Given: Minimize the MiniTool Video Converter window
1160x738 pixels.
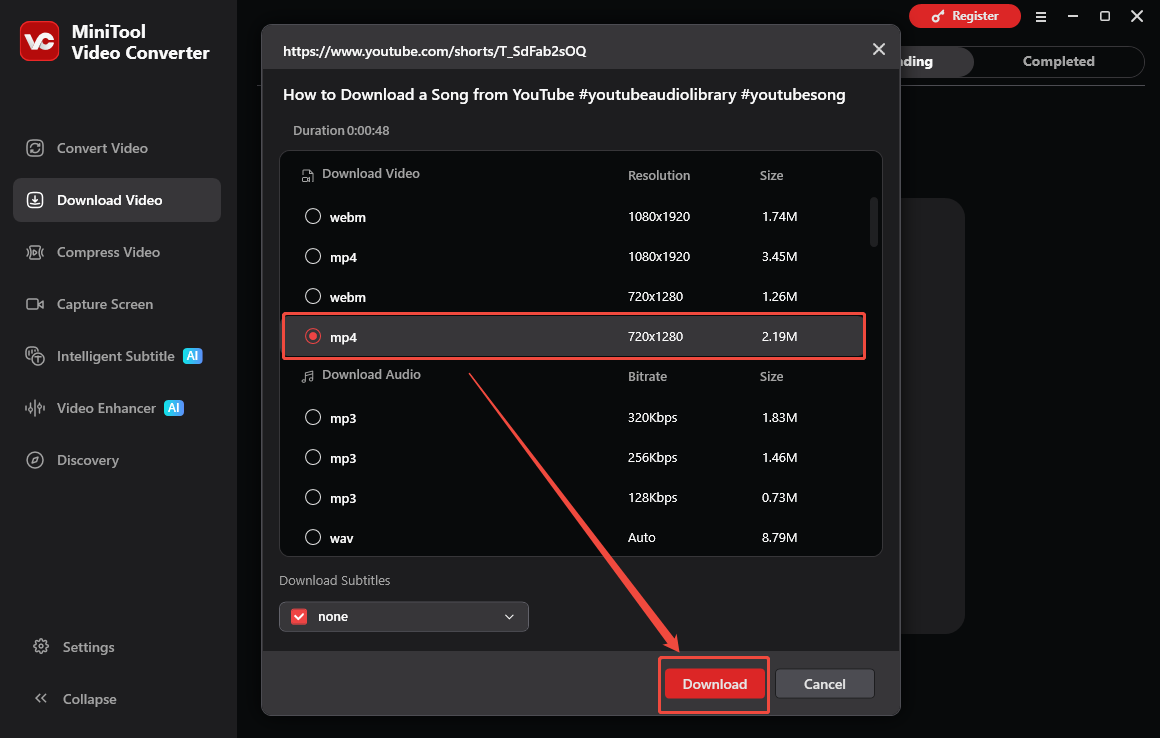Looking at the screenshot, I should coord(1073,16).
